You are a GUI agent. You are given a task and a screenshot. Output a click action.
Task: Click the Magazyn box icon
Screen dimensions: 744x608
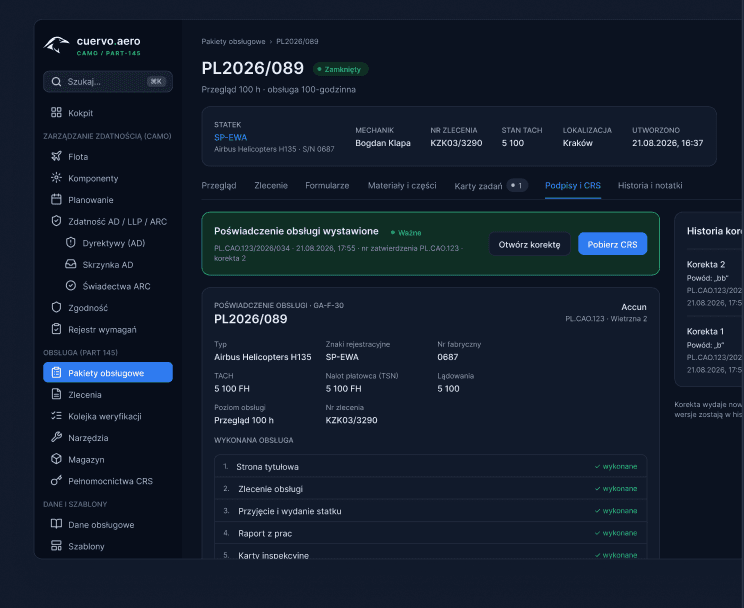[56, 459]
